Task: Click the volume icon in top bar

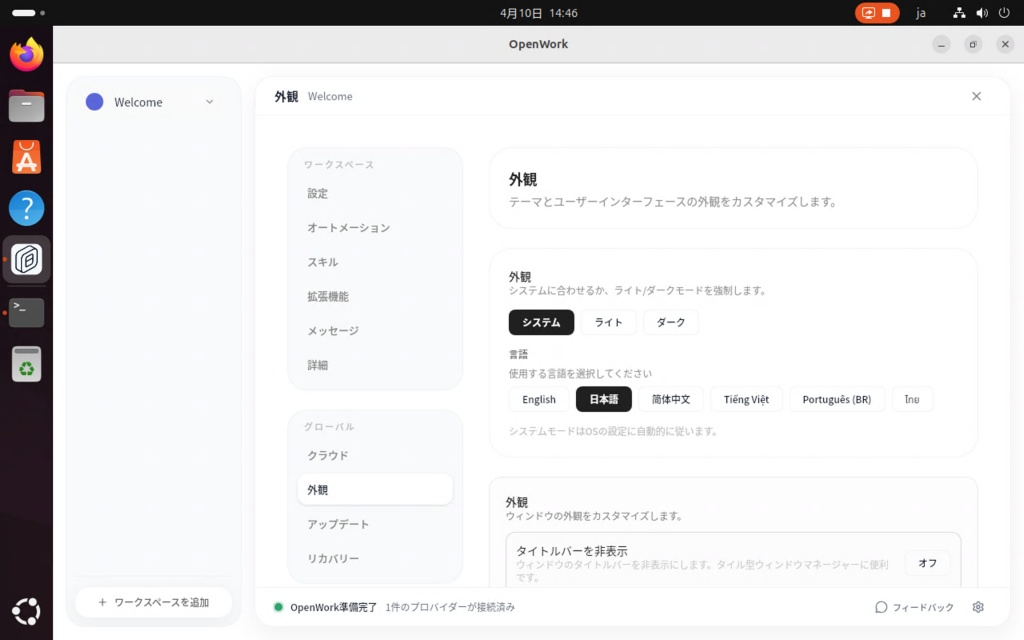Action: (981, 13)
